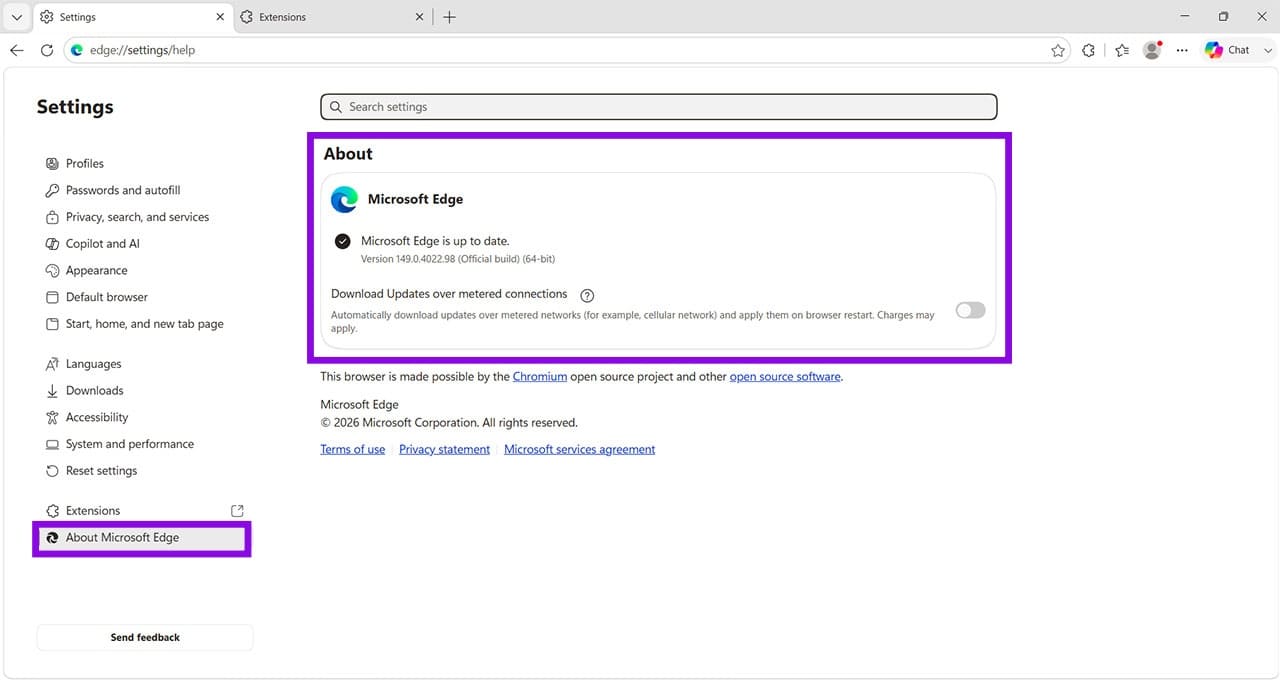Refresh the page
1280x681 pixels.
(x=47, y=50)
